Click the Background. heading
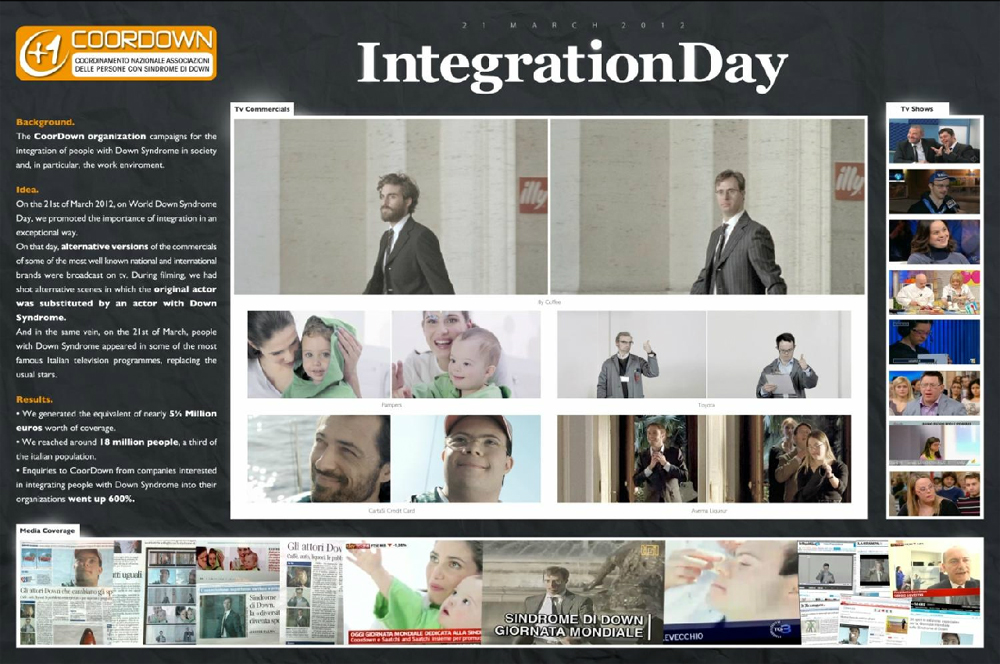The height and width of the screenshot is (664, 1000). (45, 122)
